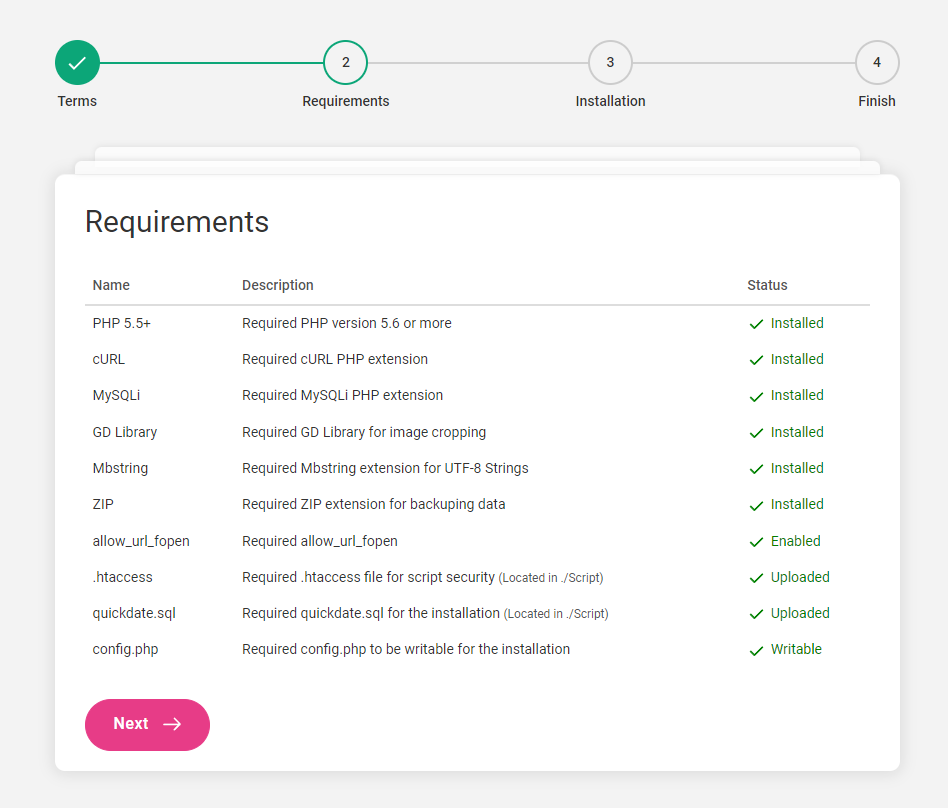
Task: Select step 2 Requirements circle
Action: [345, 63]
